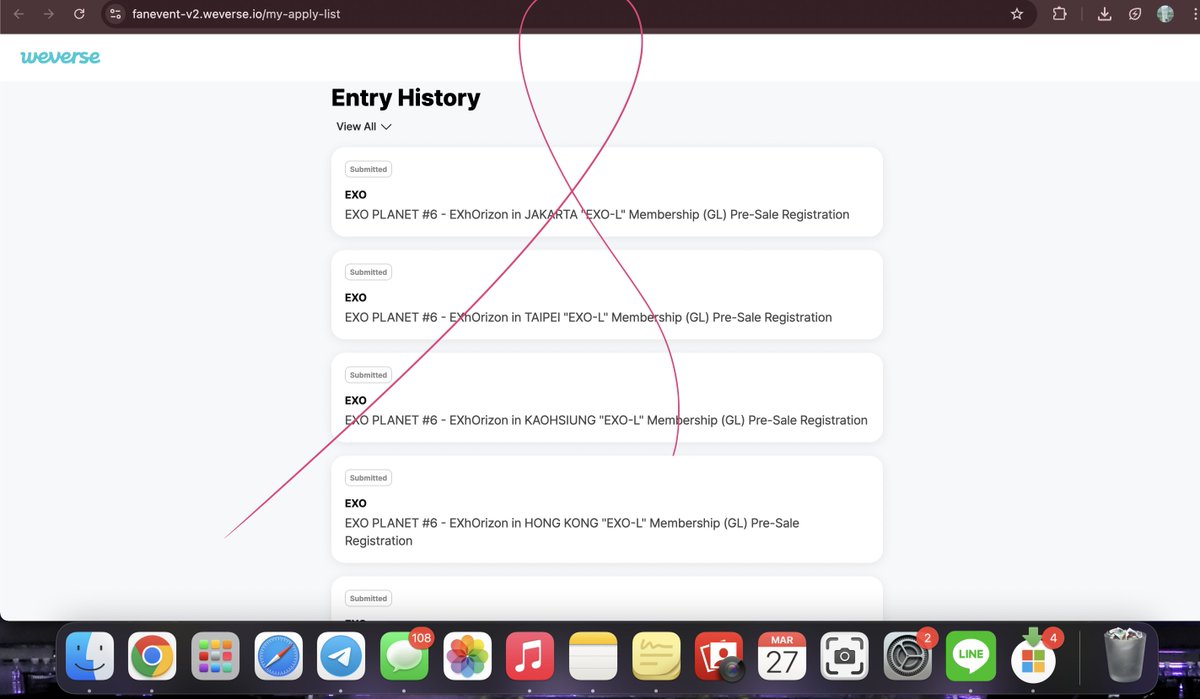This screenshot has width=1200, height=699.
Task: Click the Weverse logo
Action: pyautogui.click(x=60, y=57)
